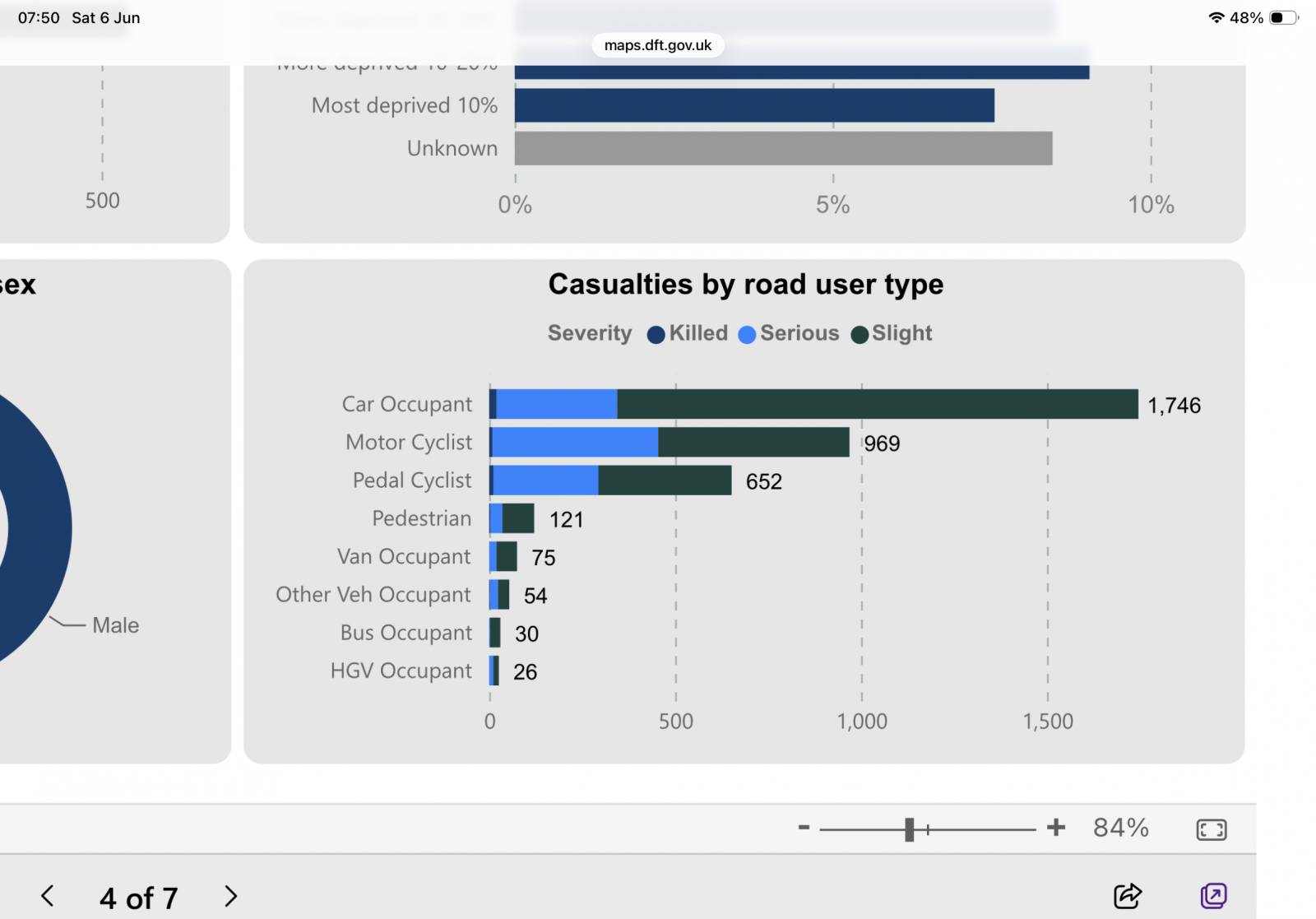The width and height of the screenshot is (1316, 919).
Task: Toggle the Serious severity legend item
Action: tap(789, 333)
